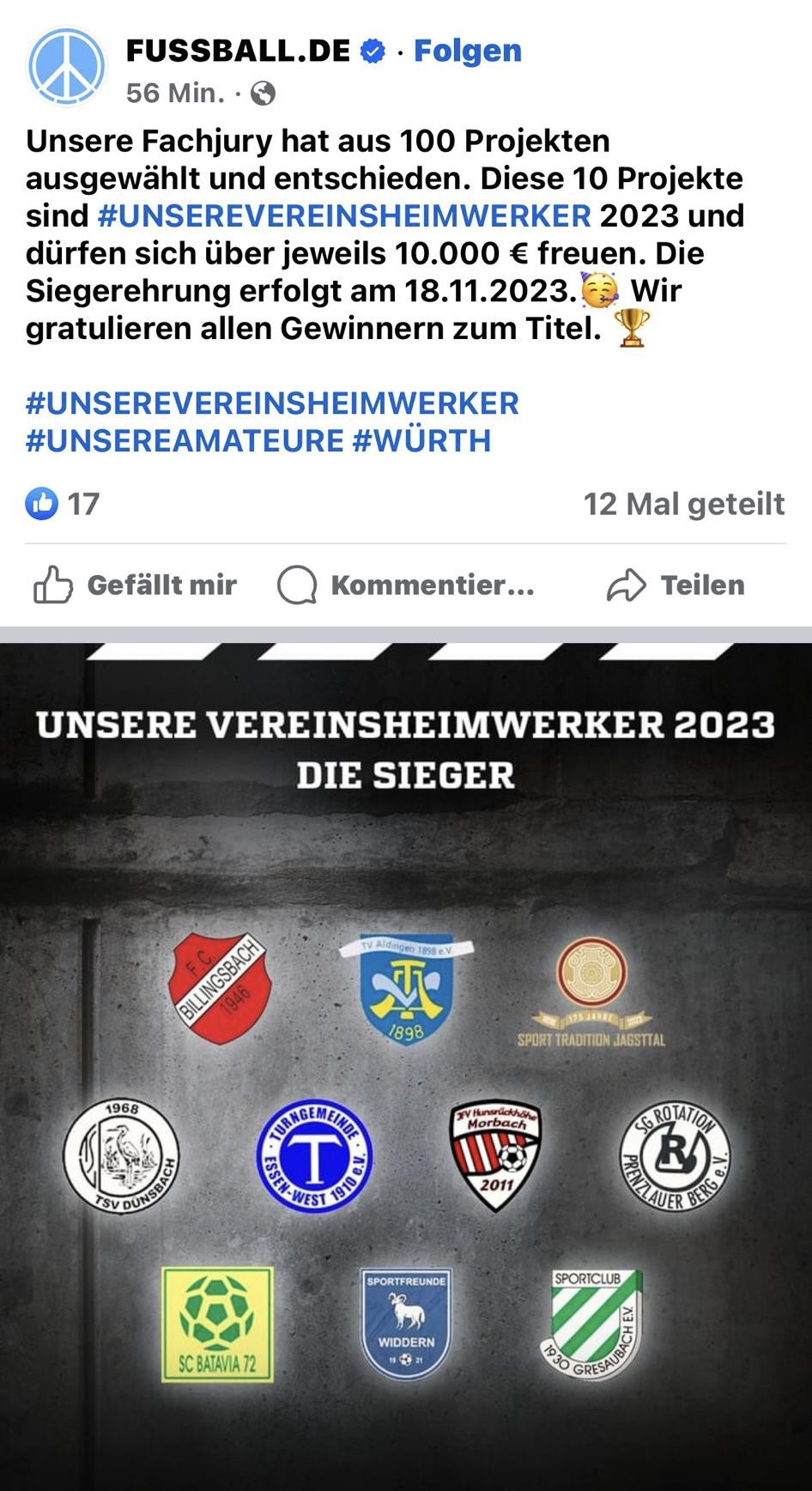
Task: Click the blue like reaction icon
Action: click(x=41, y=504)
